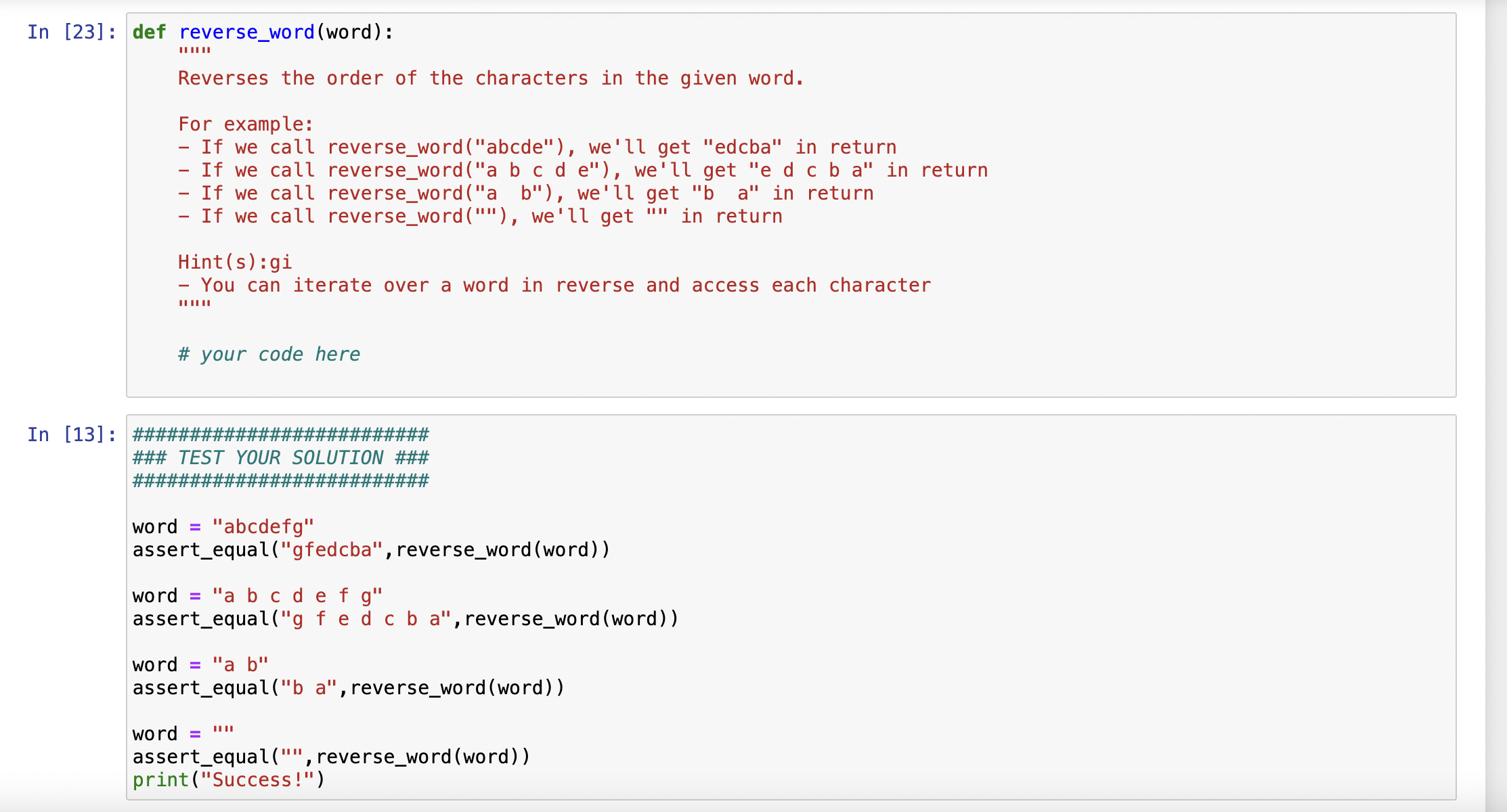Image resolution: width=1507 pixels, height=812 pixels.
Task: Click the Hint(s) line in the docstring
Action: click(235, 262)
